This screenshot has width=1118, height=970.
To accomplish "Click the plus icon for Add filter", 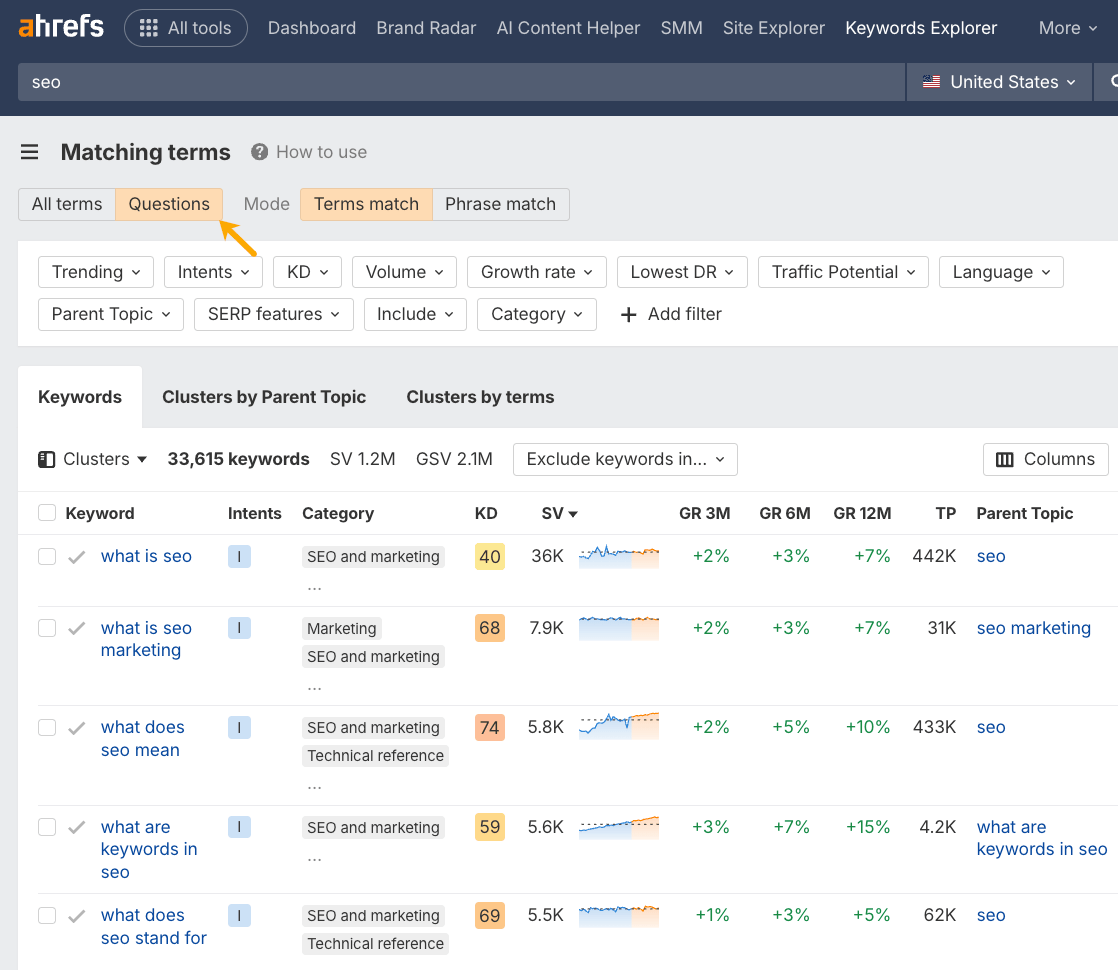I will [628, 315].
